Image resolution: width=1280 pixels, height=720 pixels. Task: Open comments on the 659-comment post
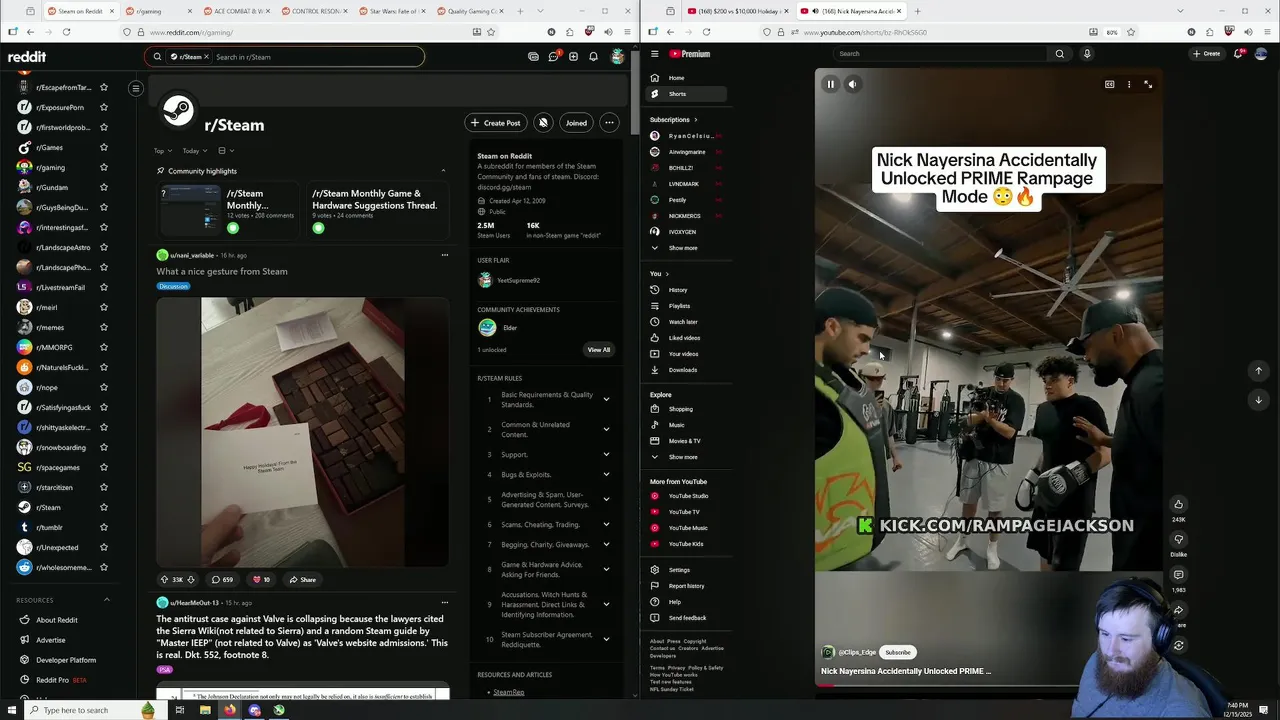(x=222, y=580)
